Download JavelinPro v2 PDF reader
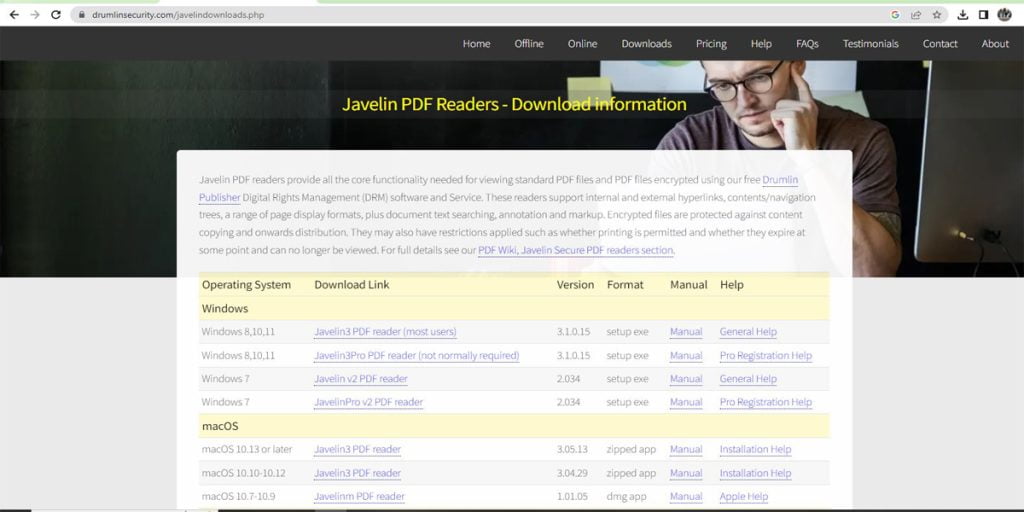This screenshot has width=1024, height=512. point(368,402)
